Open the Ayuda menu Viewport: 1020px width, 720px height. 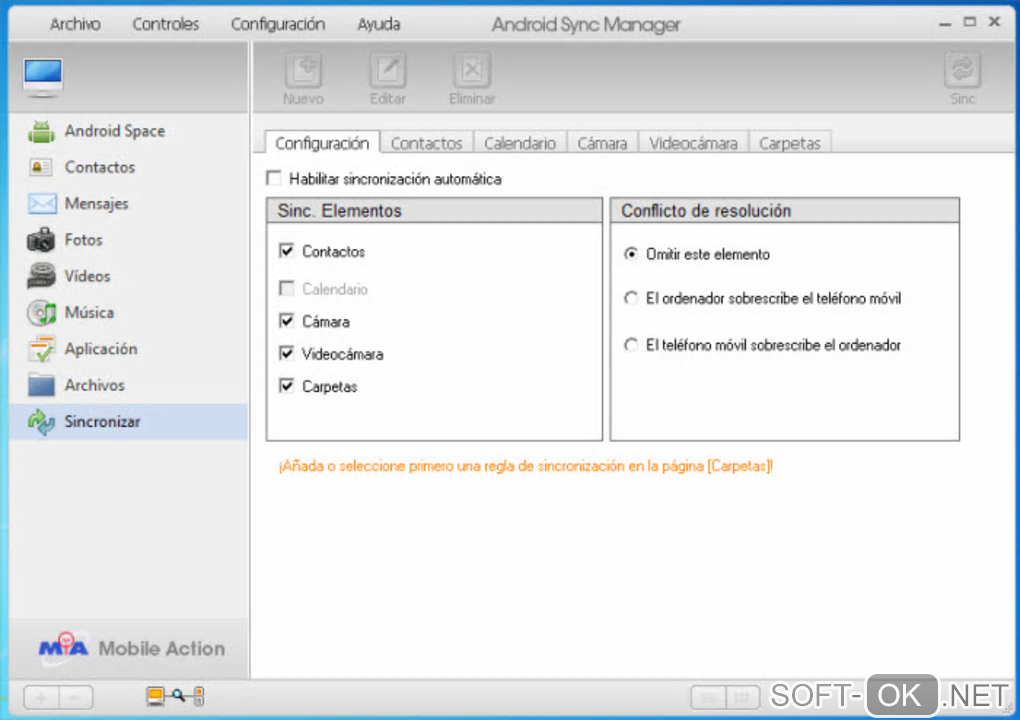(379, 24)
